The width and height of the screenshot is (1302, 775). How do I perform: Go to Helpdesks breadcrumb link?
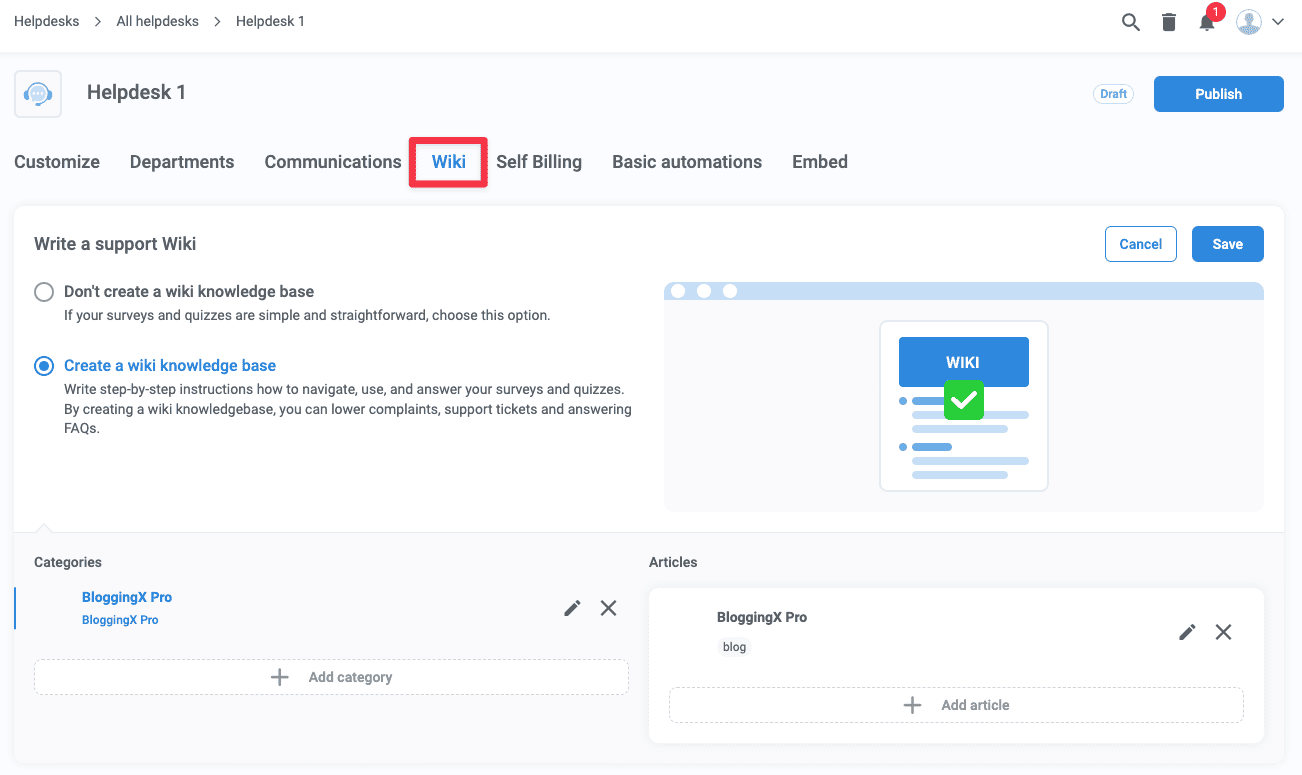(47, 21)
